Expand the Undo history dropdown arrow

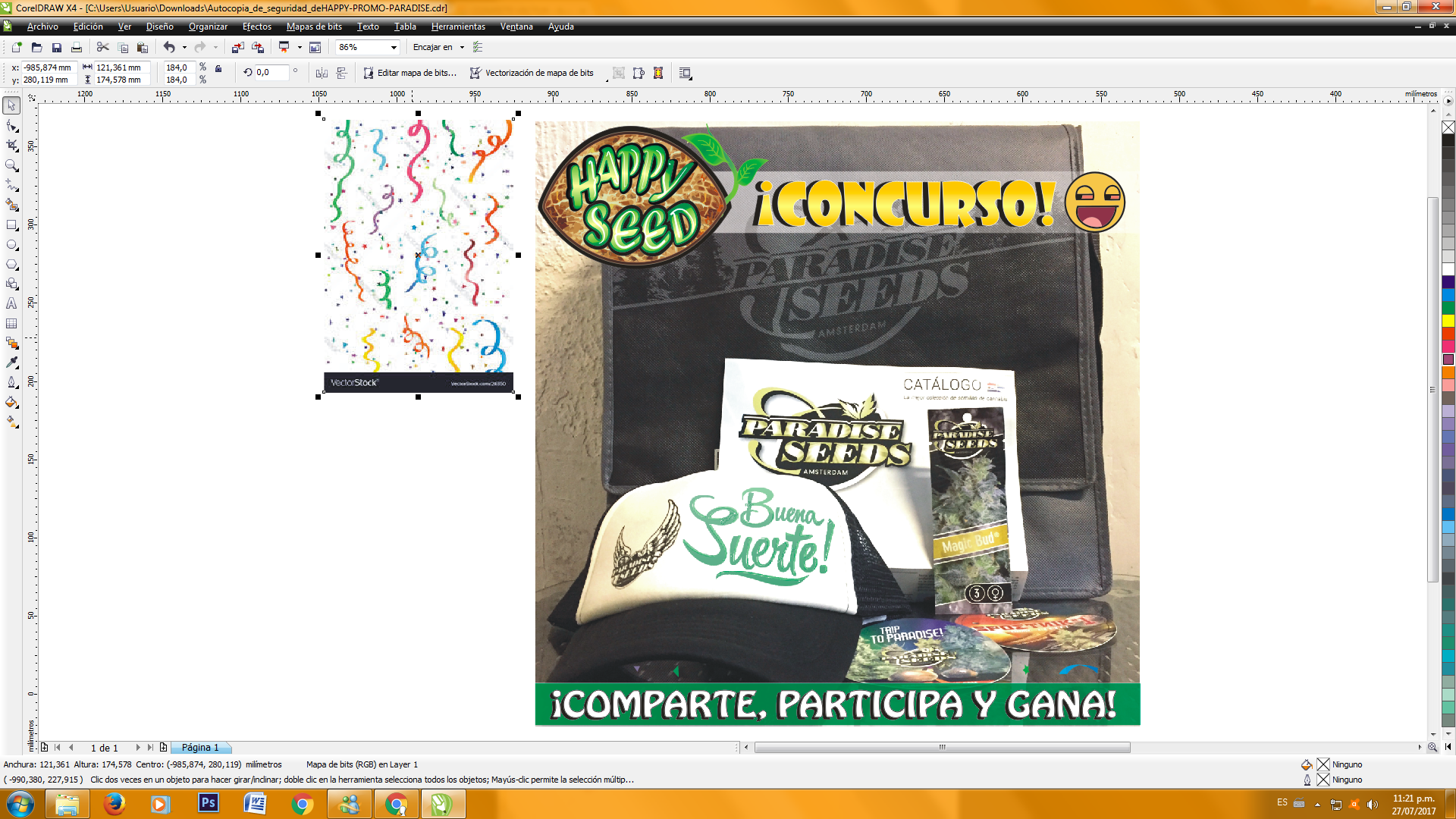pyautogui.click(x=184, y=47)
